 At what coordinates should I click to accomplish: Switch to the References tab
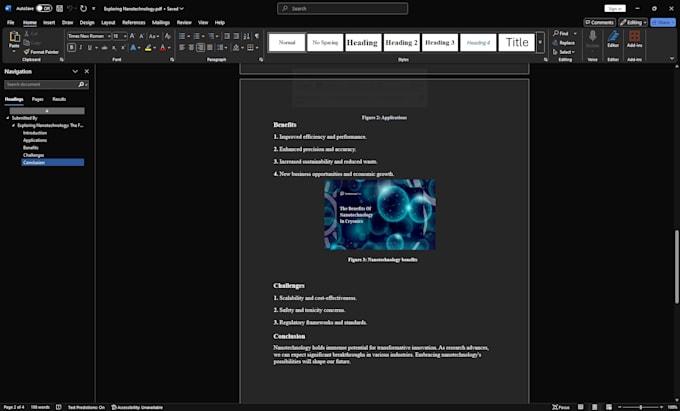pyautogui.click(x=134, y=23)
